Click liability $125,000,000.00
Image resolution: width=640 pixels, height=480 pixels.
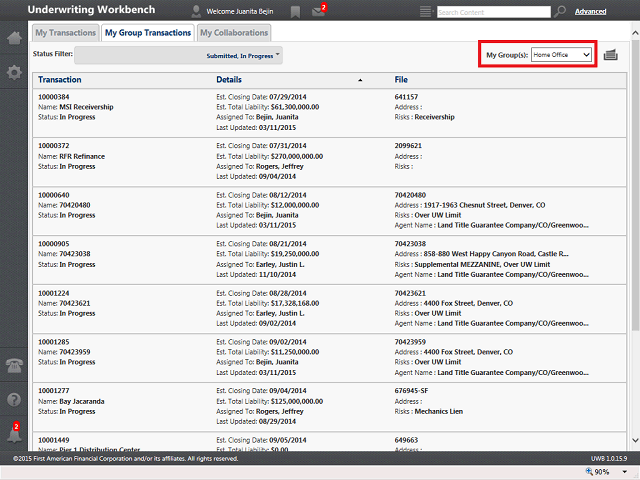[297, 401]
